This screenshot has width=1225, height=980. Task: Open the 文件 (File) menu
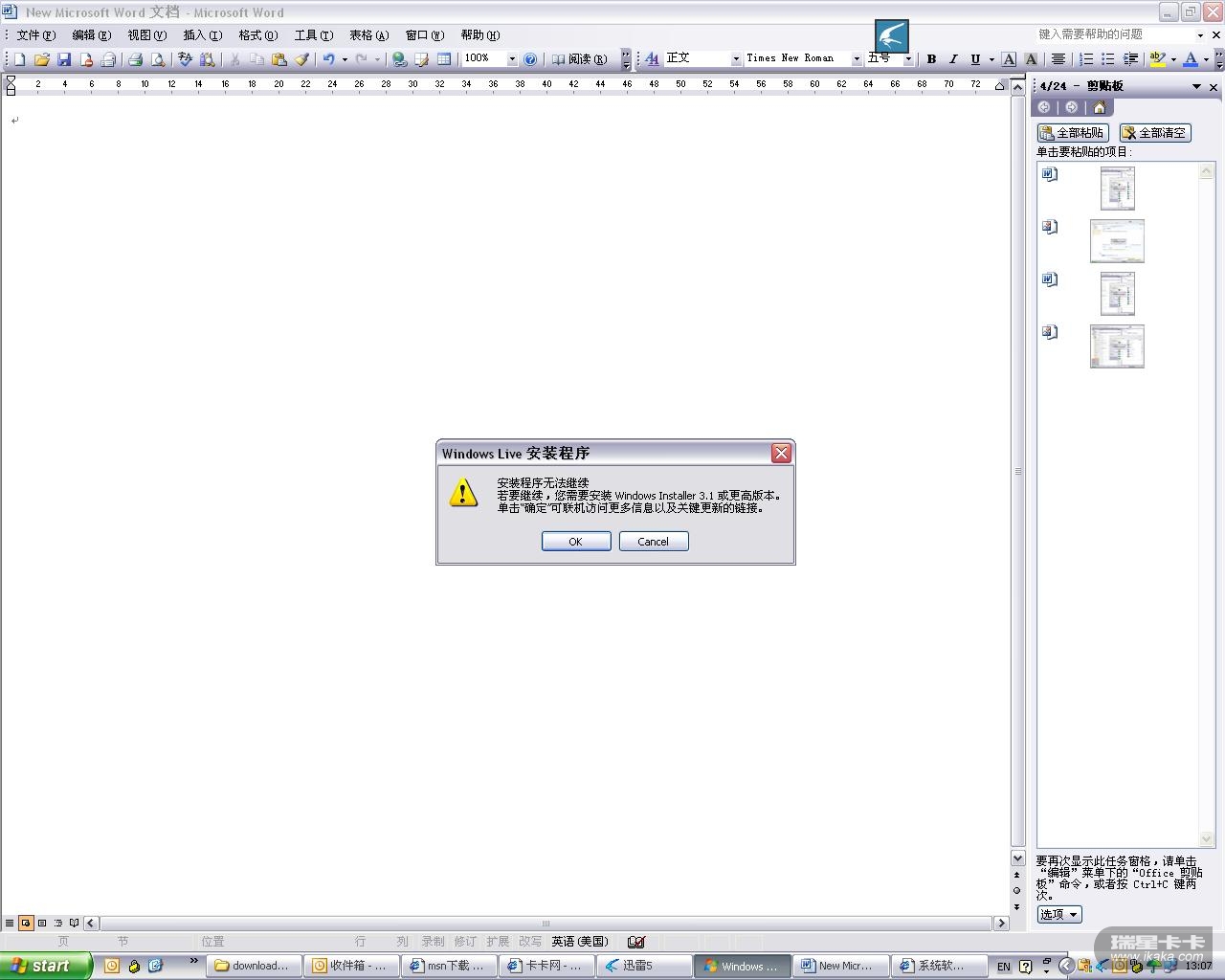coord(36,35)
